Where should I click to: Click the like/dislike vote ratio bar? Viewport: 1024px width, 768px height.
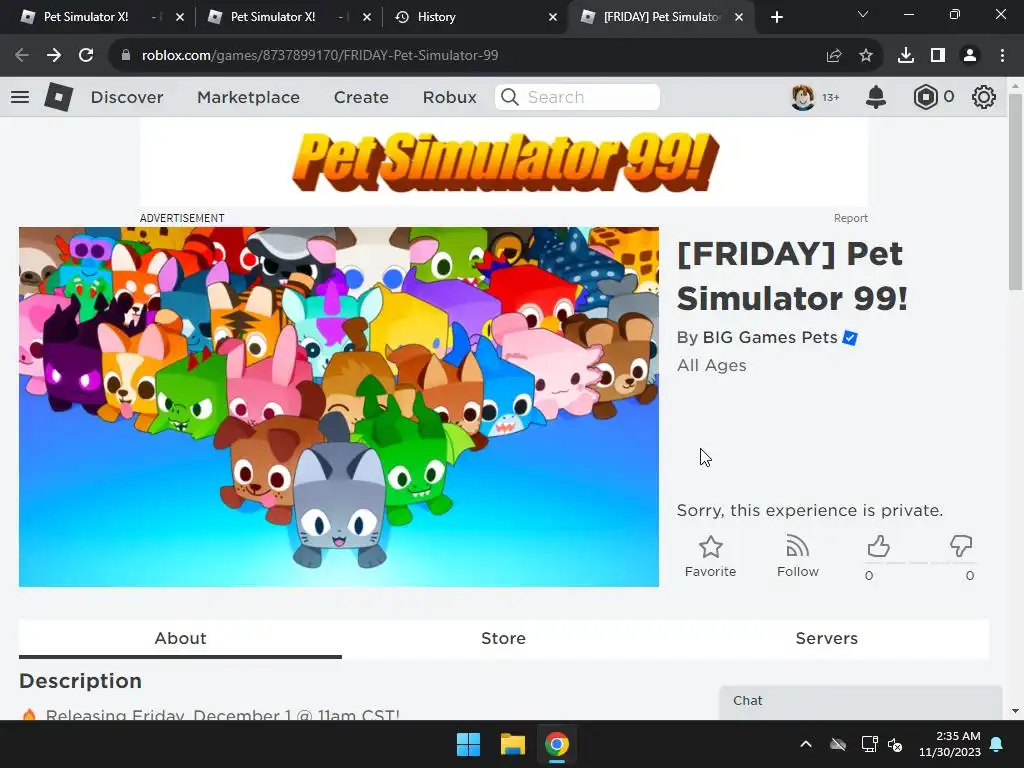coord(920,562)
